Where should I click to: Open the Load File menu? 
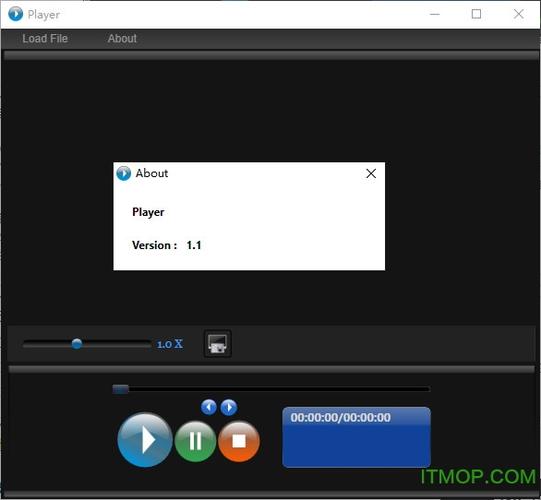[x=45, y=38]
